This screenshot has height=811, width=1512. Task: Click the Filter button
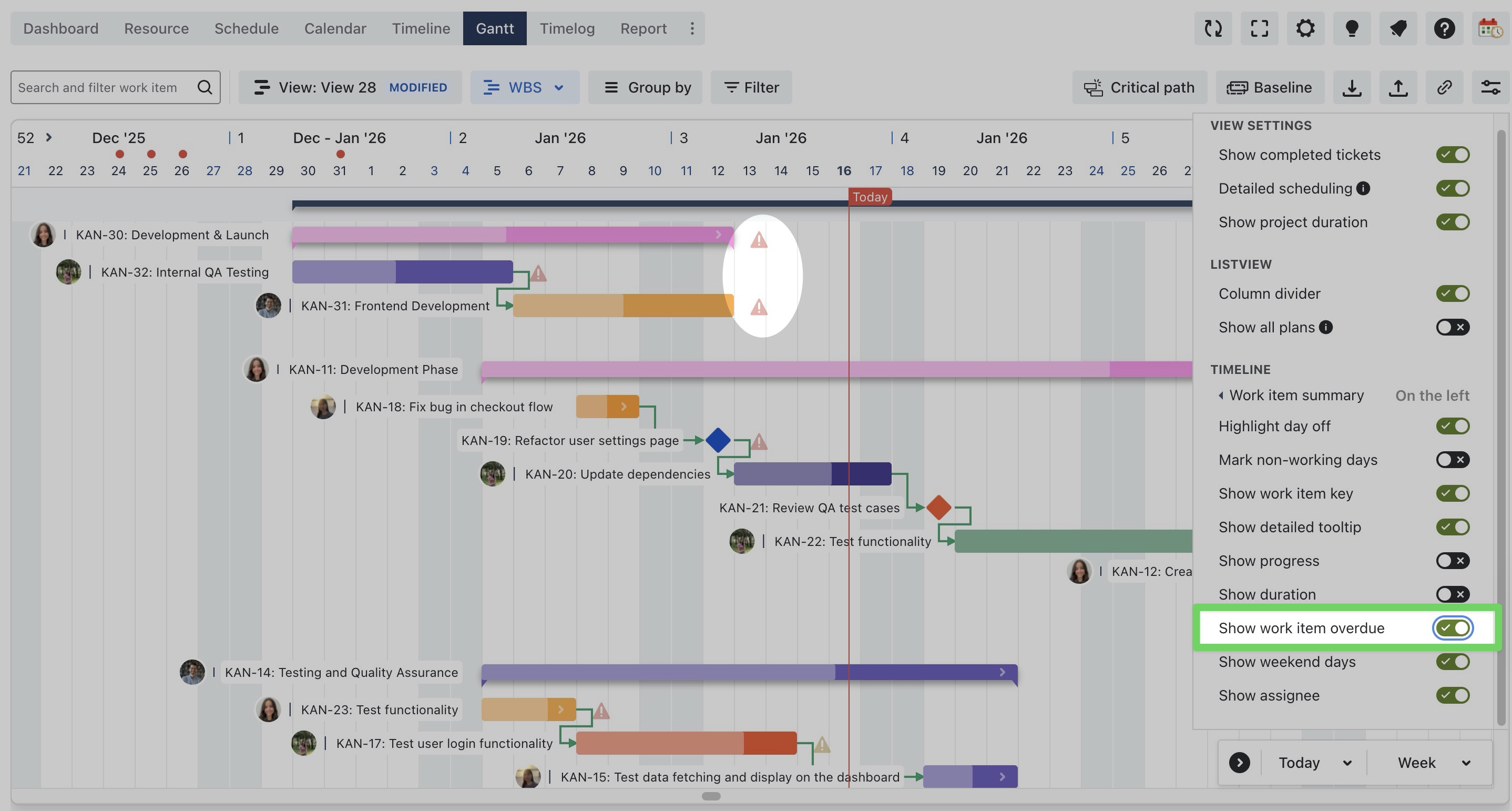coord(751,87)
